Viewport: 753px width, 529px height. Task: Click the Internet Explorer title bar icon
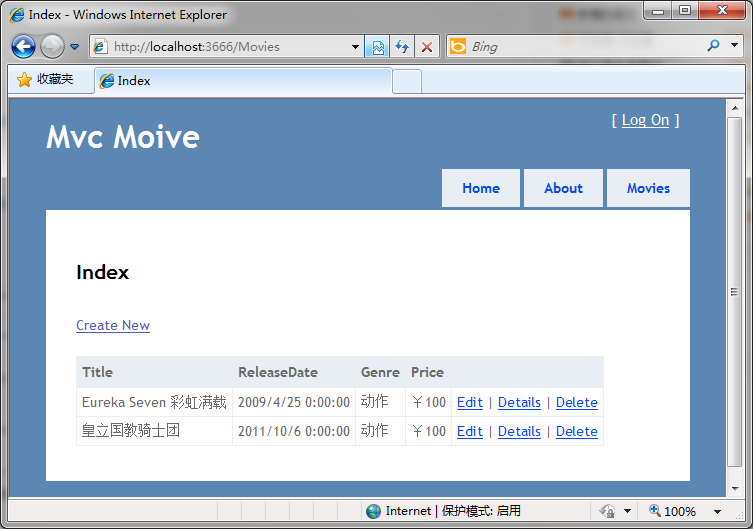pyautogui.click(x=16, y=15)
